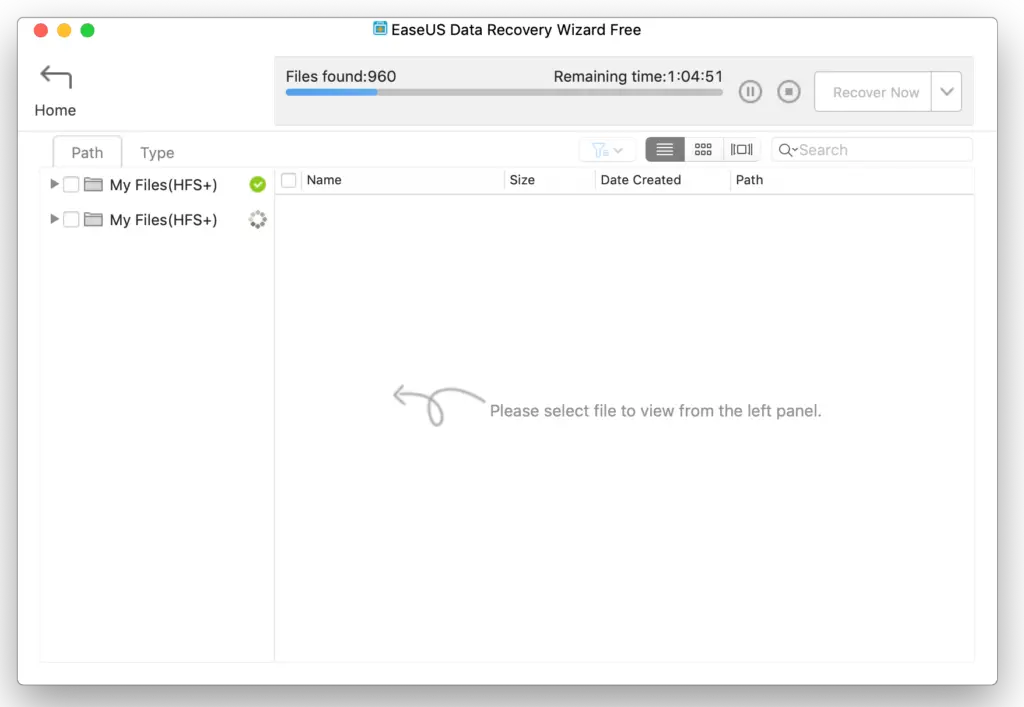This screenshot has height=707, width=1024.
Task: Click the EaseUS app icon in title bar
Action: (x=379, y=29)
